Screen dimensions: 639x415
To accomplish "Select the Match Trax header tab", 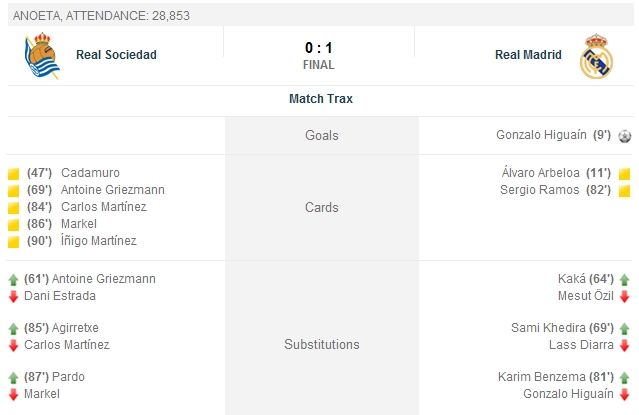I will 320,99.
